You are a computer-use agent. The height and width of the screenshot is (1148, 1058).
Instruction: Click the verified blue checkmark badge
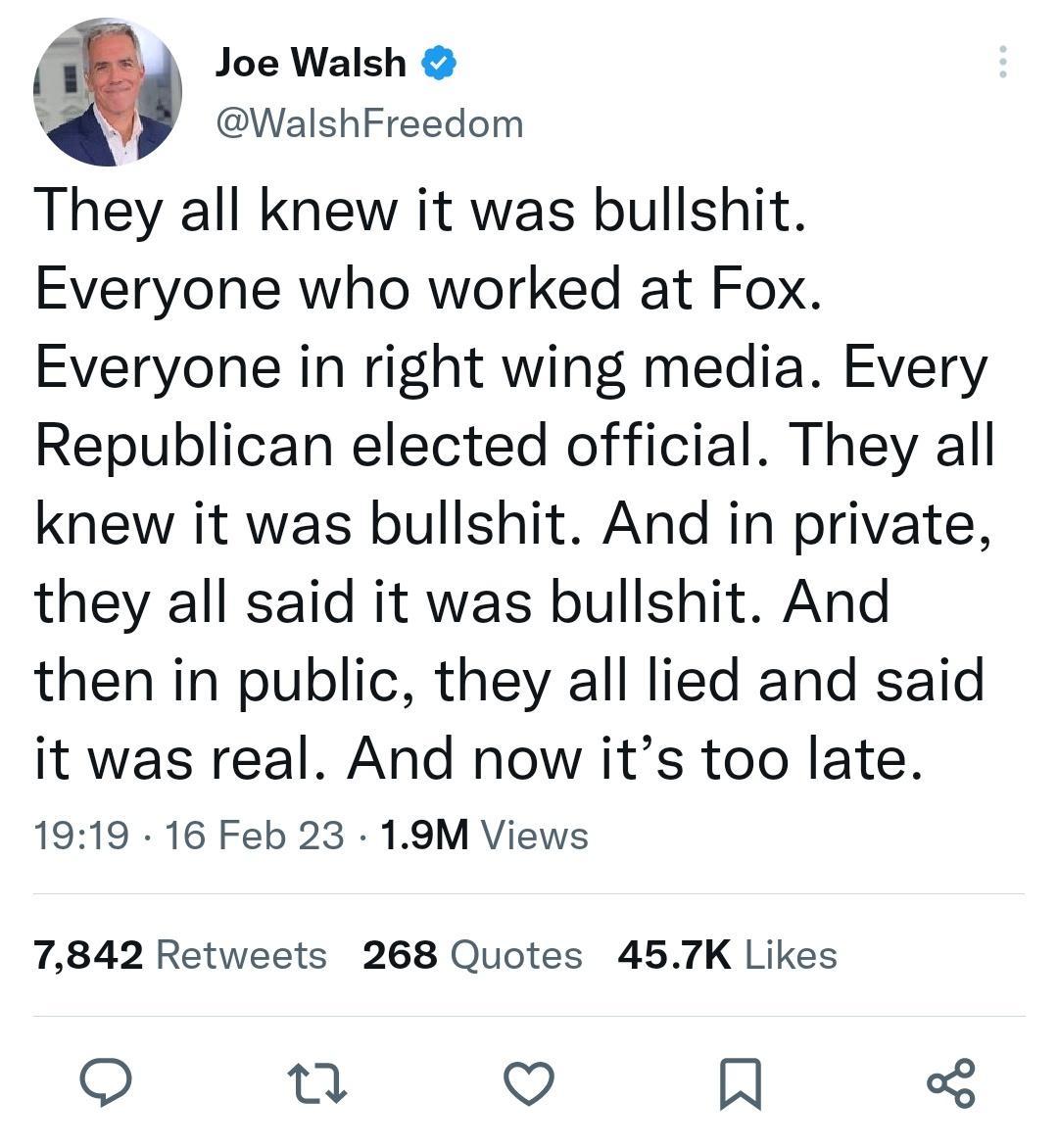(440, 61)
